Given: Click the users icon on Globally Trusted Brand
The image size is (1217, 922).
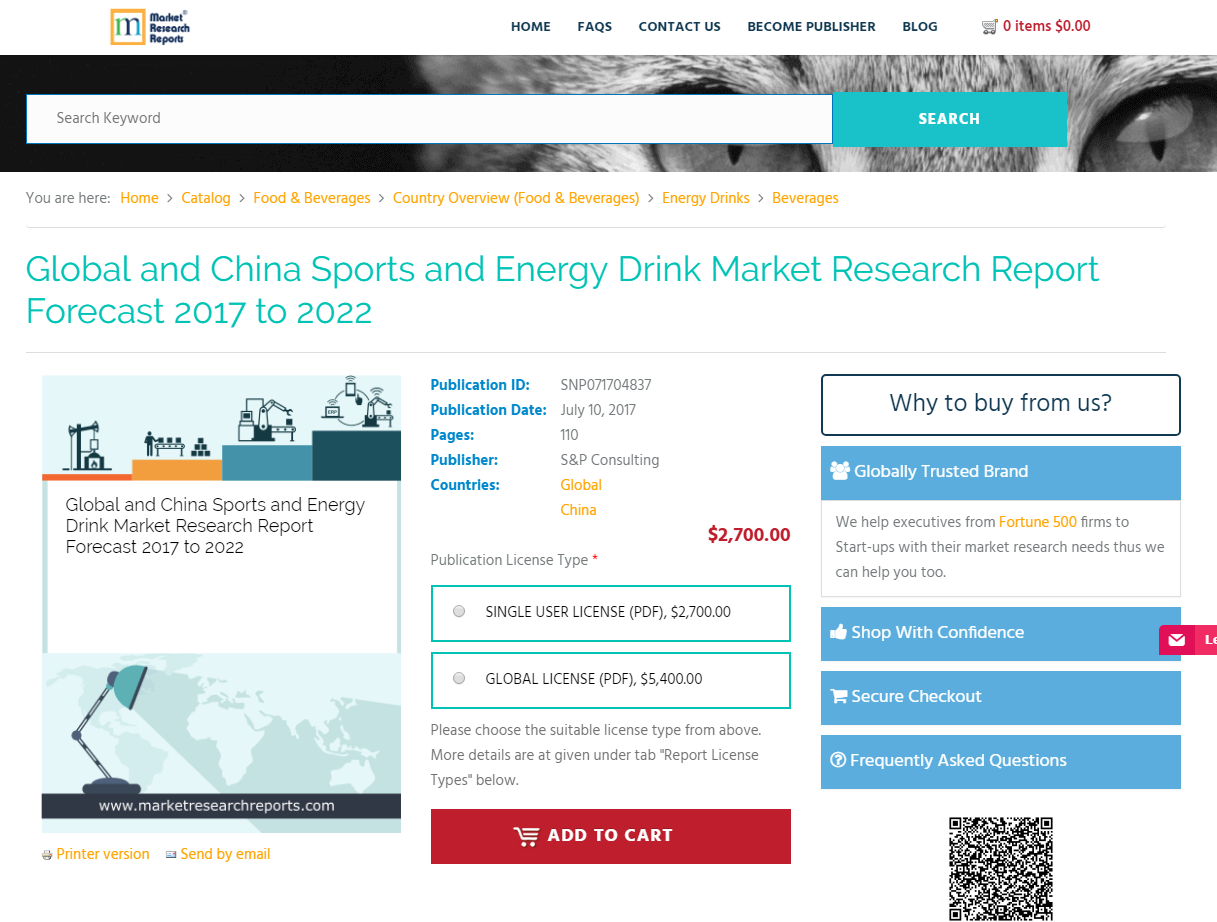Looking at the screenshot, I should click(840, 471).
